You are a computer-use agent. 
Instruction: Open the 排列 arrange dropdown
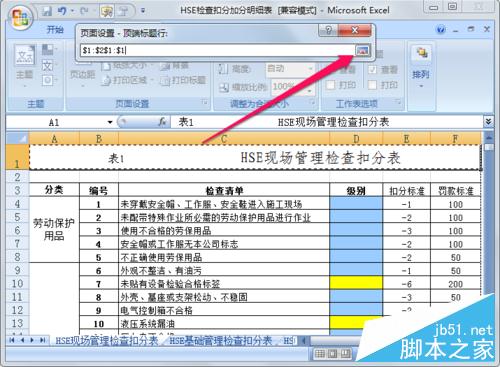point(421,67)
